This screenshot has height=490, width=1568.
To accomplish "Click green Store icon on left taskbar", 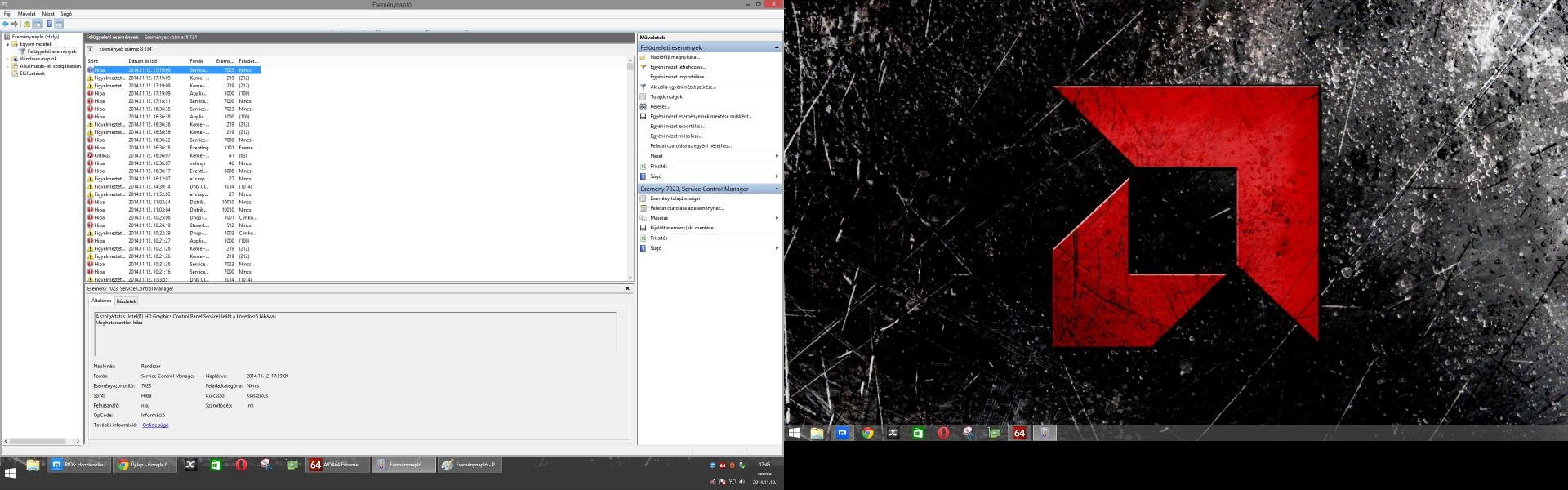I will point(216,465).
